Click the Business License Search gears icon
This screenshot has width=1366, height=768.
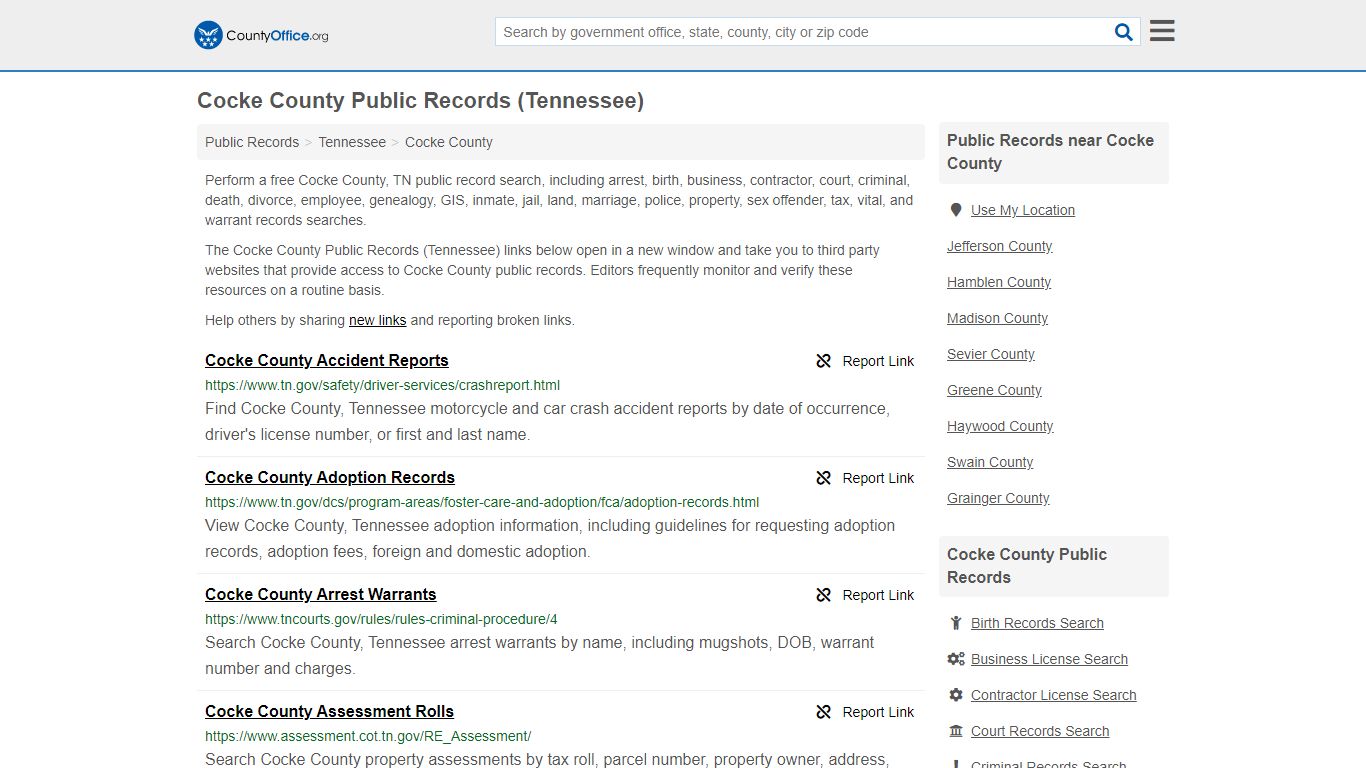956,659
